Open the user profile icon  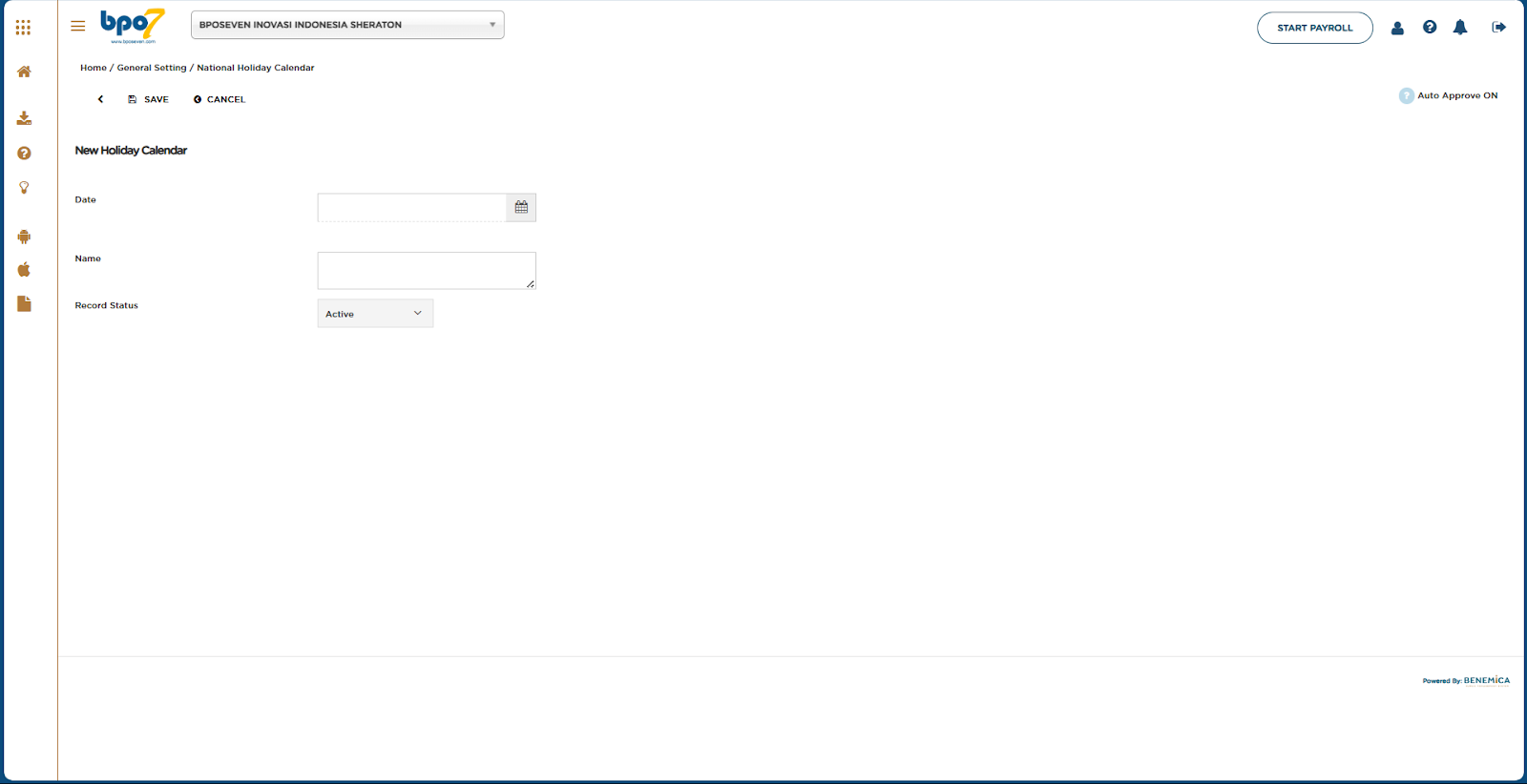click(x=1397, y=28)
